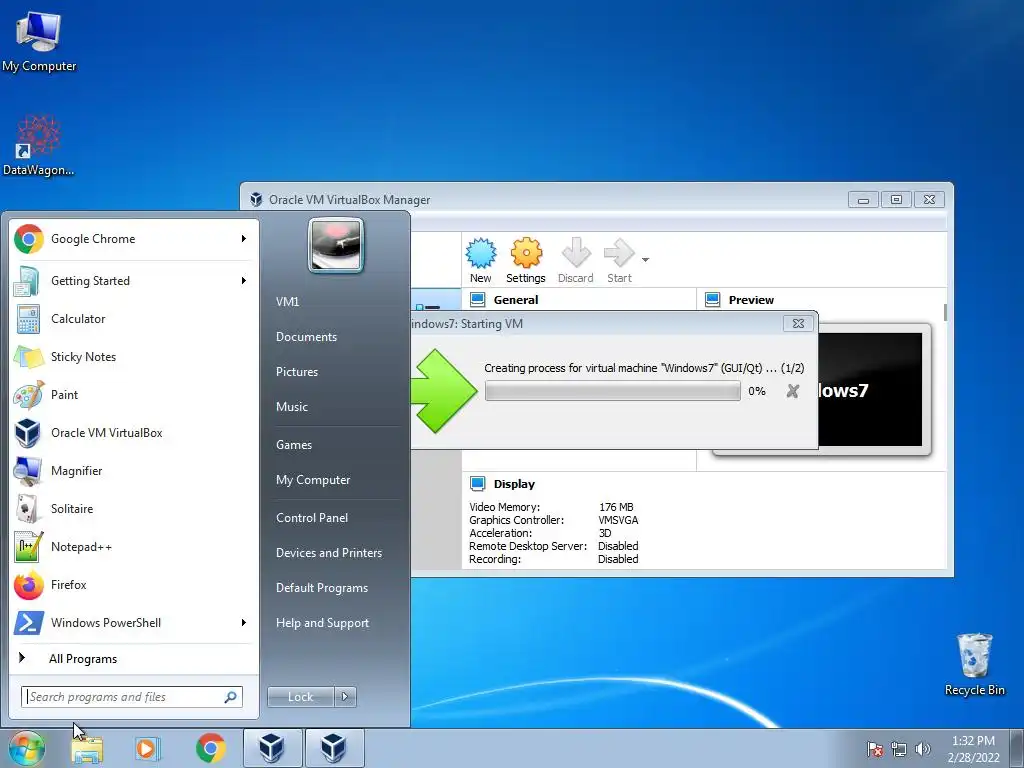Click the Creating process status message

tap(644, 368)
